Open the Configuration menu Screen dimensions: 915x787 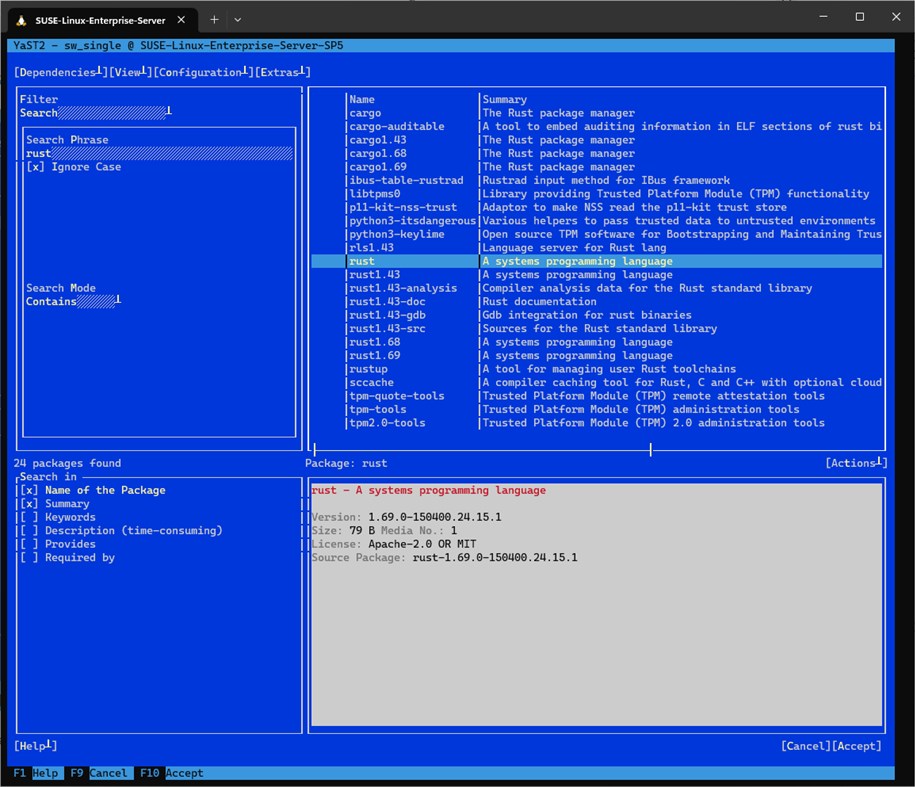(x=203, y=72)
